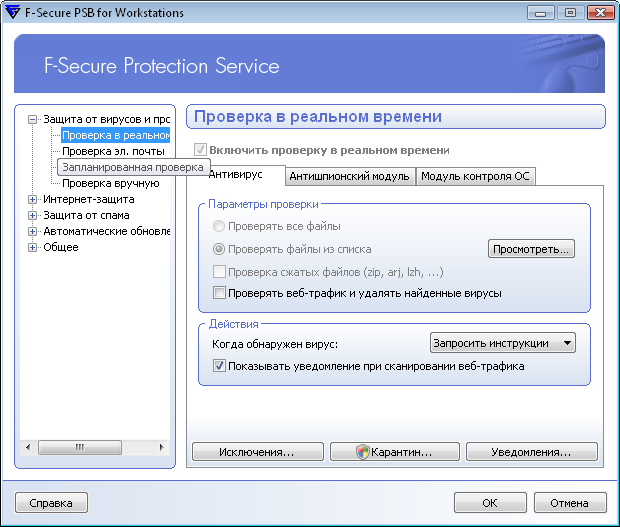620x527 pixels.
Task: Click the shield icon on Карантин button
Action: point(362,451)
